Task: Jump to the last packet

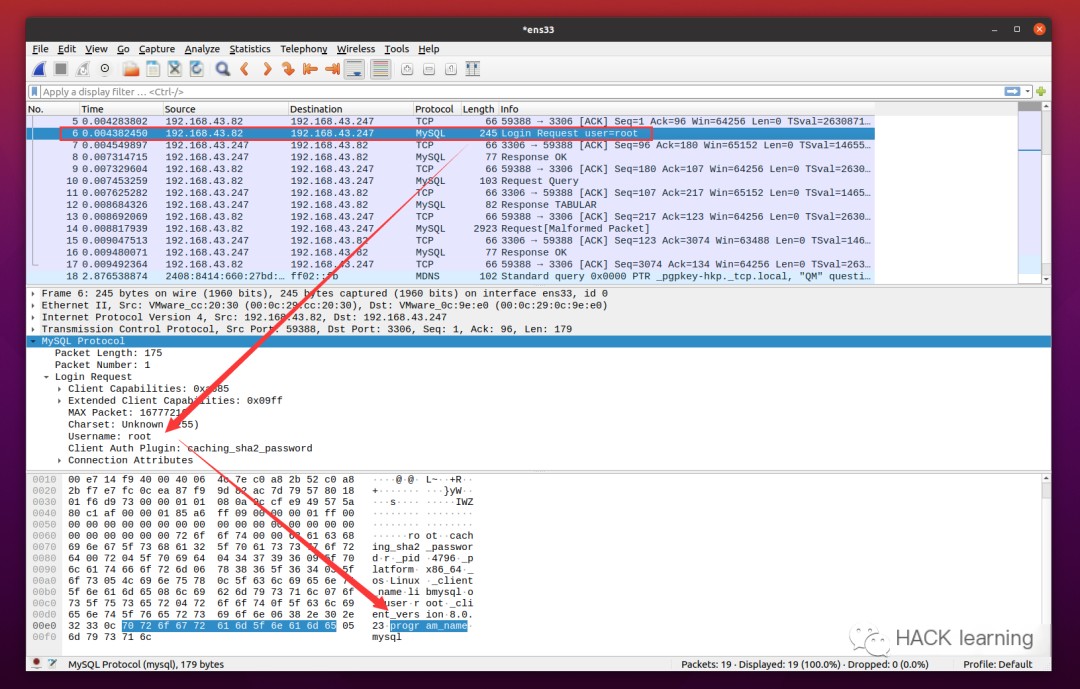Action: [332, 69]
